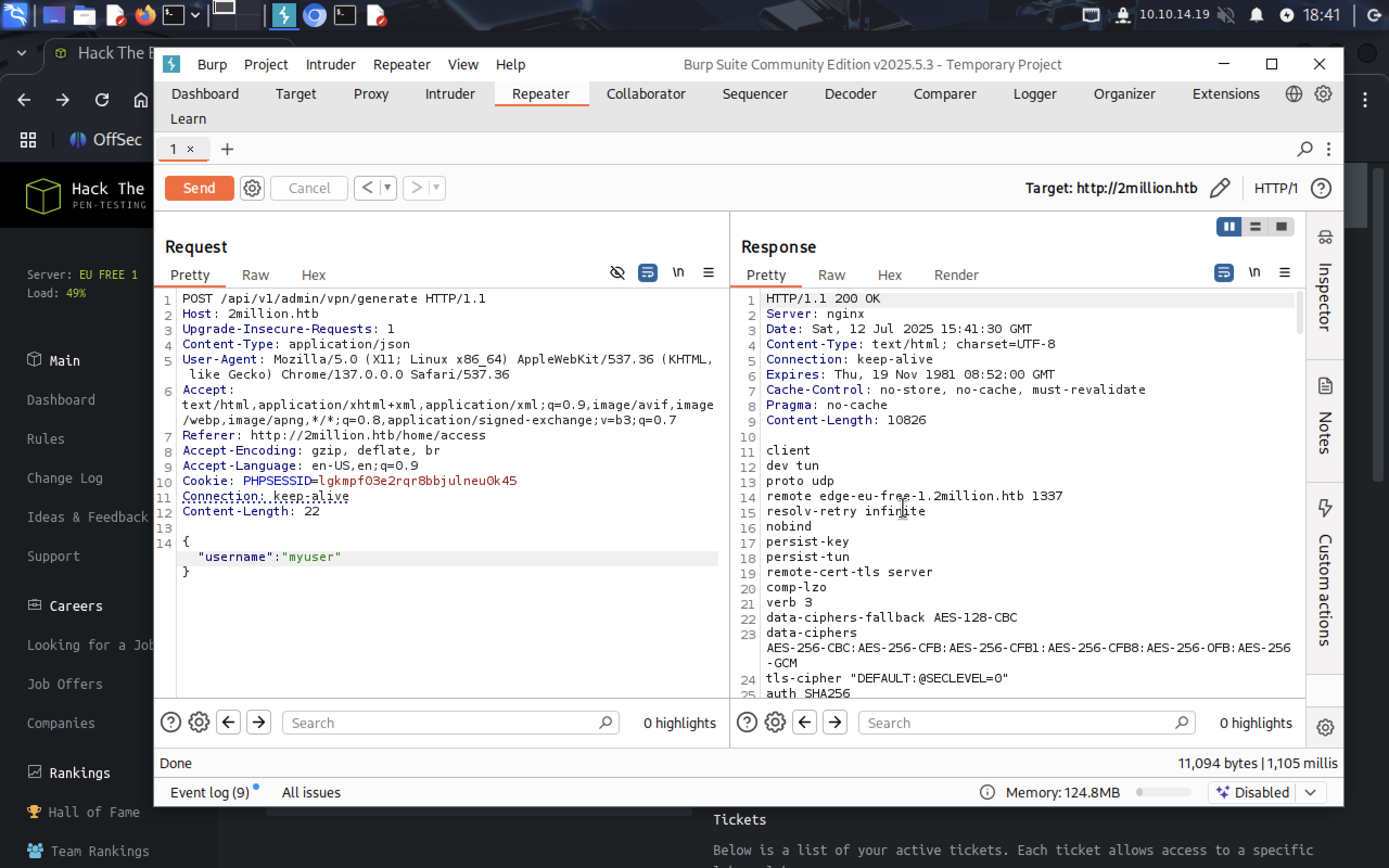
Task: Expand the forward history dropdown arrow
Action: 436,188
